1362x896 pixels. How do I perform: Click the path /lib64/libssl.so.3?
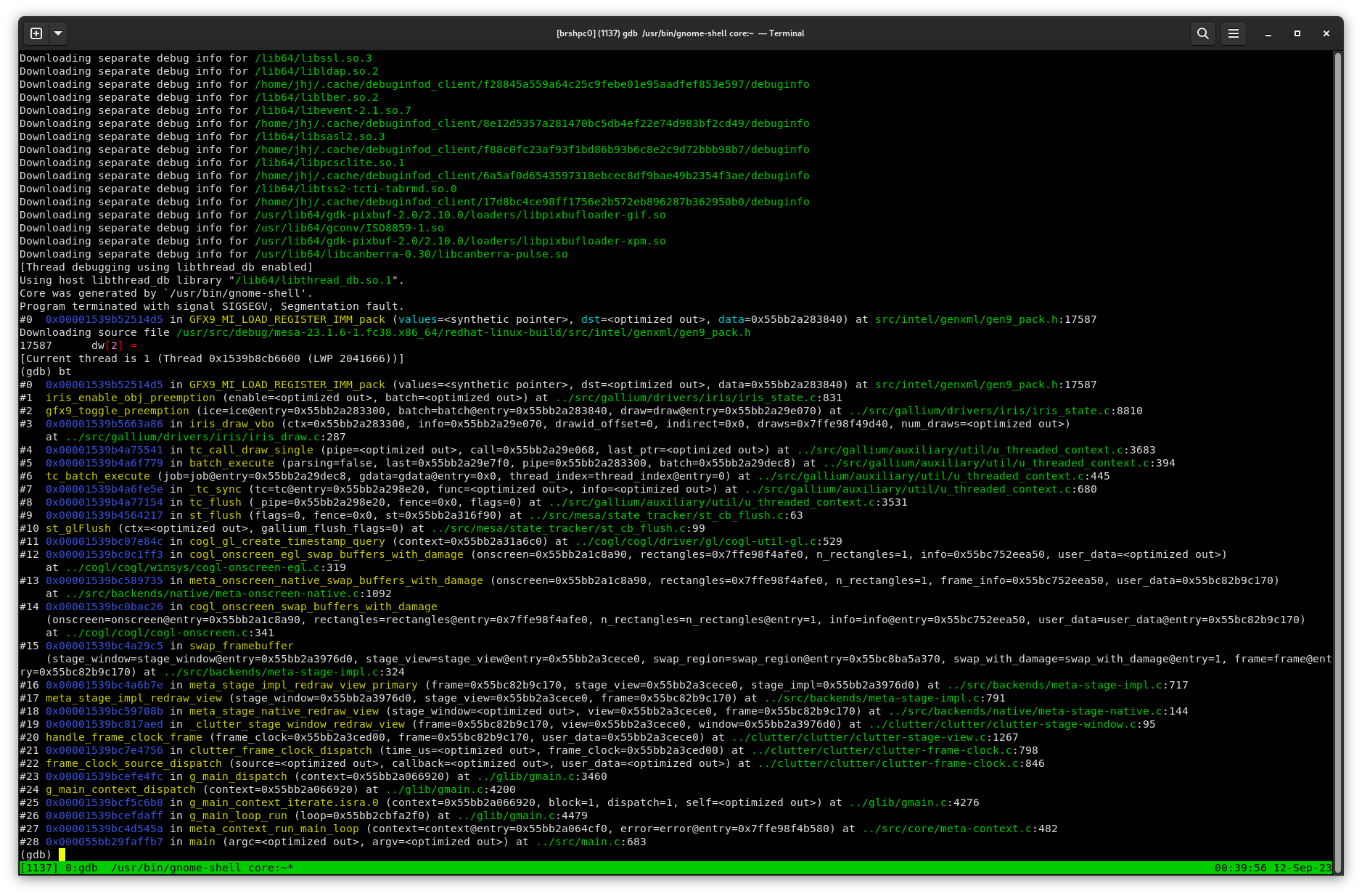(x=313, y=58)
